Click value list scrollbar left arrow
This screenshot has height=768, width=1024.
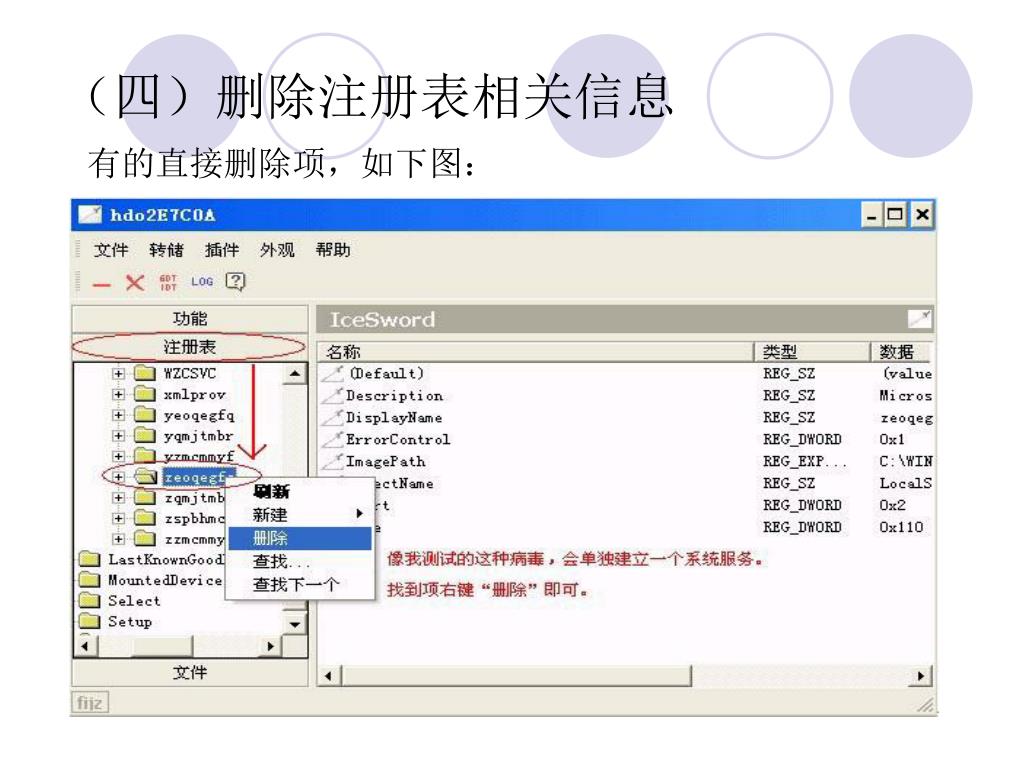328,676
